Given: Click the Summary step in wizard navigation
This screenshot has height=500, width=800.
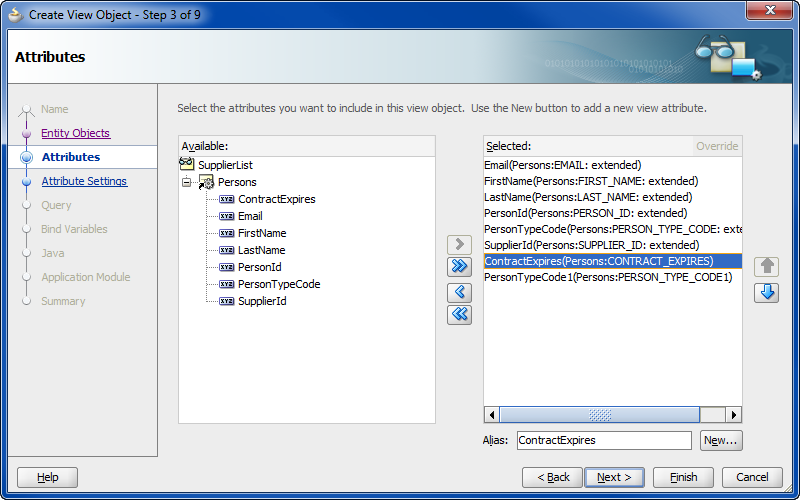Looking at the screenshot, I should point(63,301).
